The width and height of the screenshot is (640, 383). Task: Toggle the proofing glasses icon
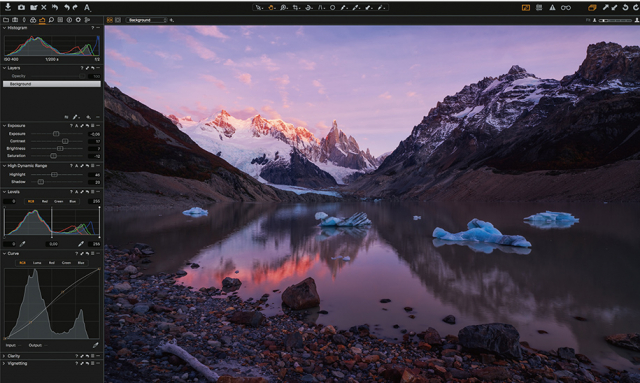566,7
